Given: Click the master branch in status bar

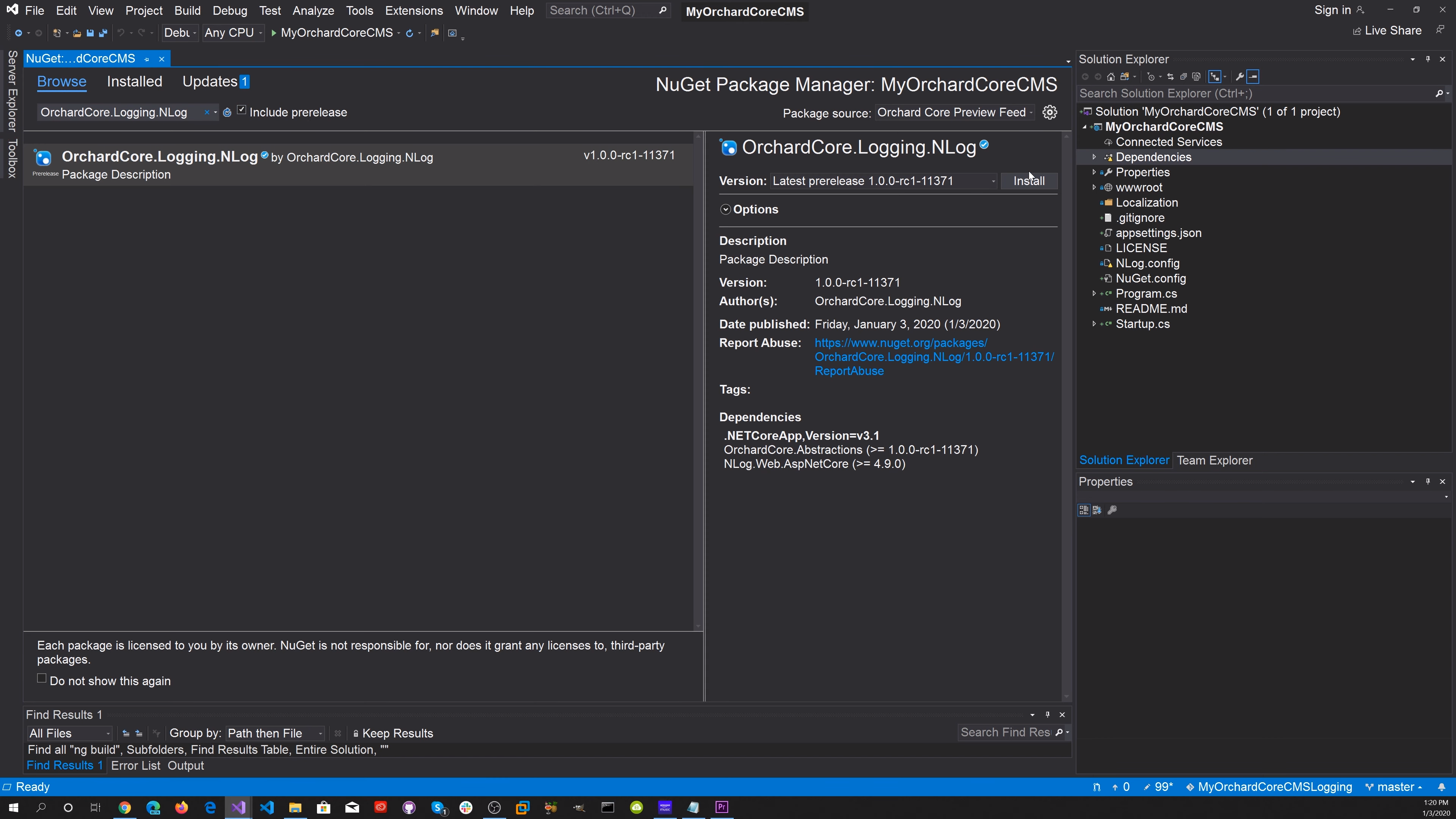Looking at the screenshot, I should coord(1393,787).
